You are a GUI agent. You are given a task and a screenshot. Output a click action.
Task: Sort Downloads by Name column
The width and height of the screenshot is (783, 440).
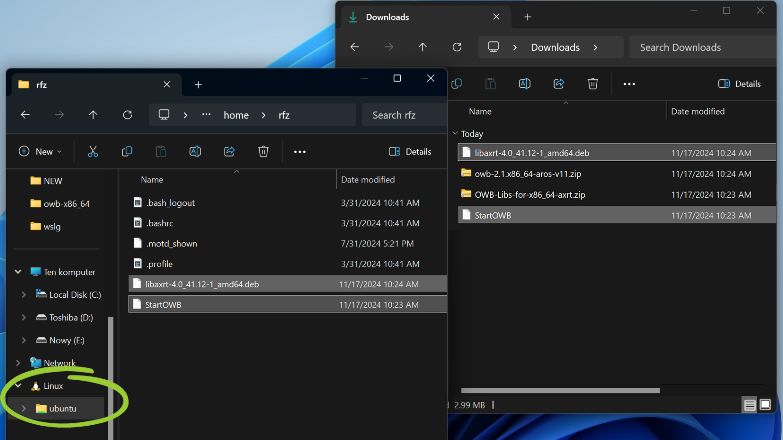[x=480, y=111]
